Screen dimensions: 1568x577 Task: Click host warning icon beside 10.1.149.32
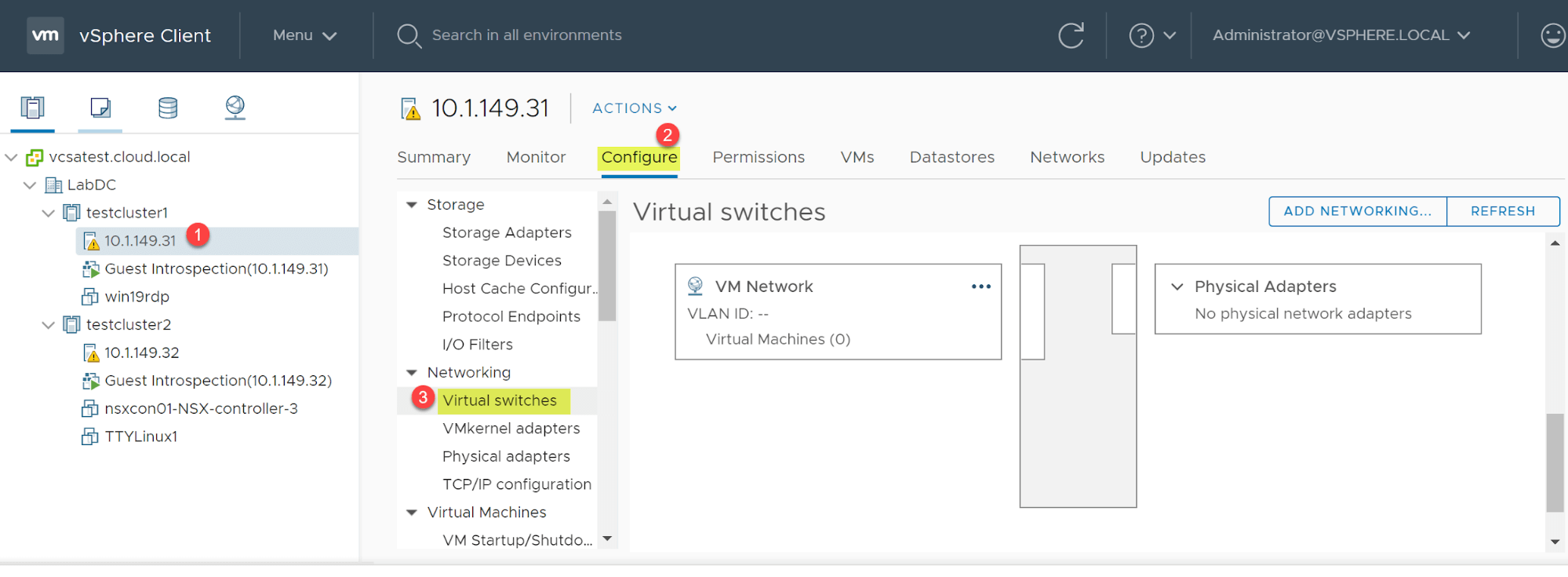coord(91,353)
